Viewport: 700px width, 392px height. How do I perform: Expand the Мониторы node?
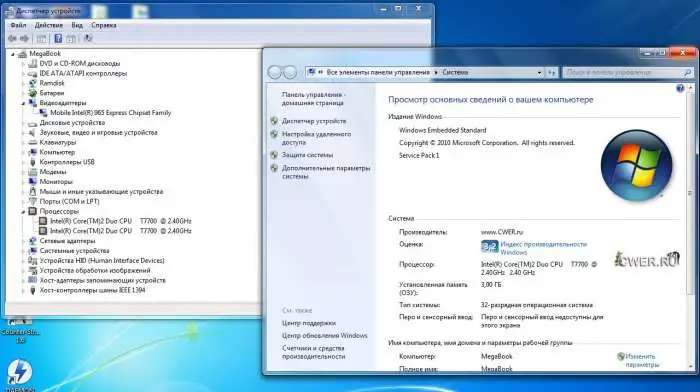[23, 182]
